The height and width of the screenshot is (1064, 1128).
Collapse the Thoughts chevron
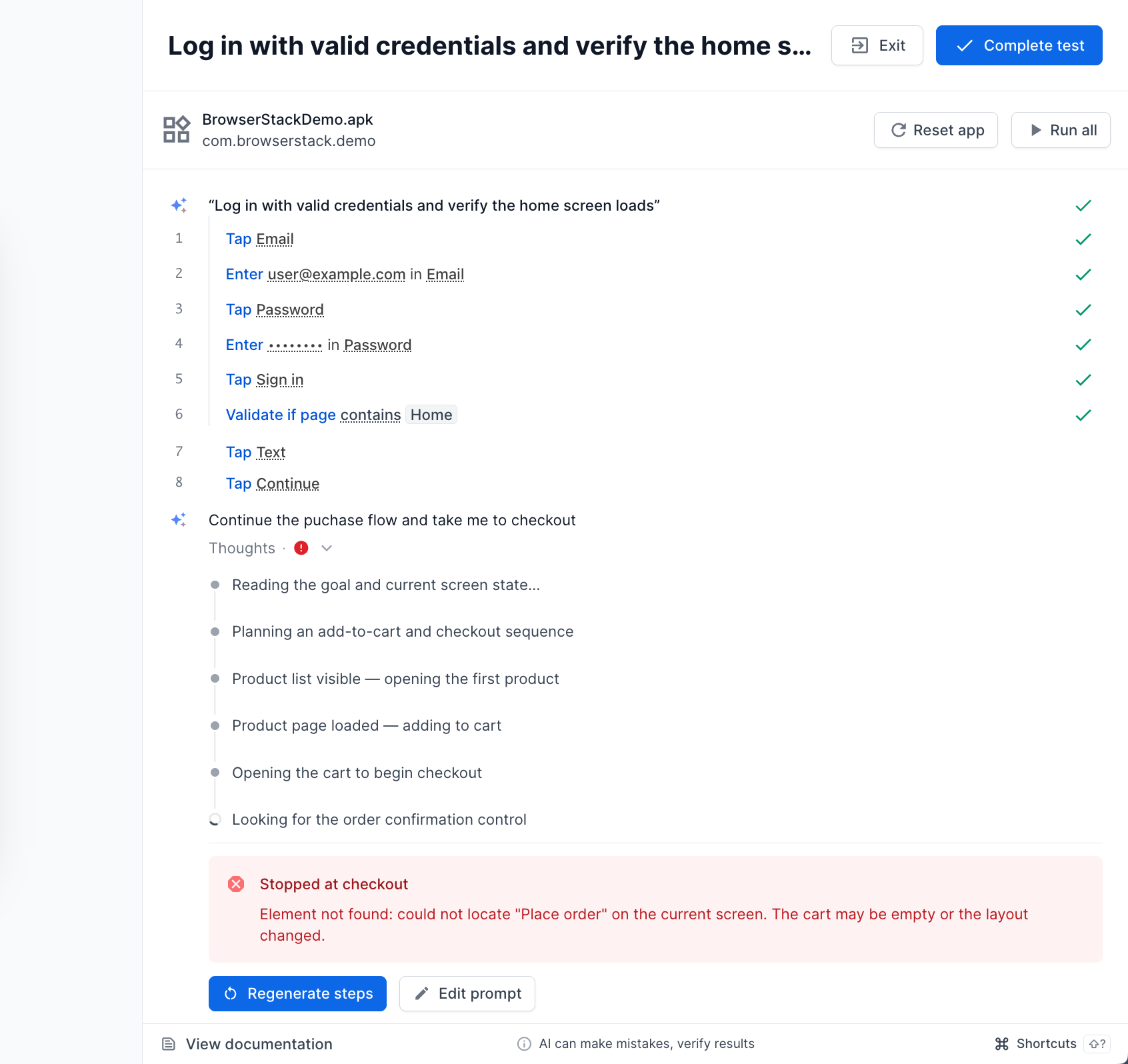pyautogui.click(x=327, y=548)
